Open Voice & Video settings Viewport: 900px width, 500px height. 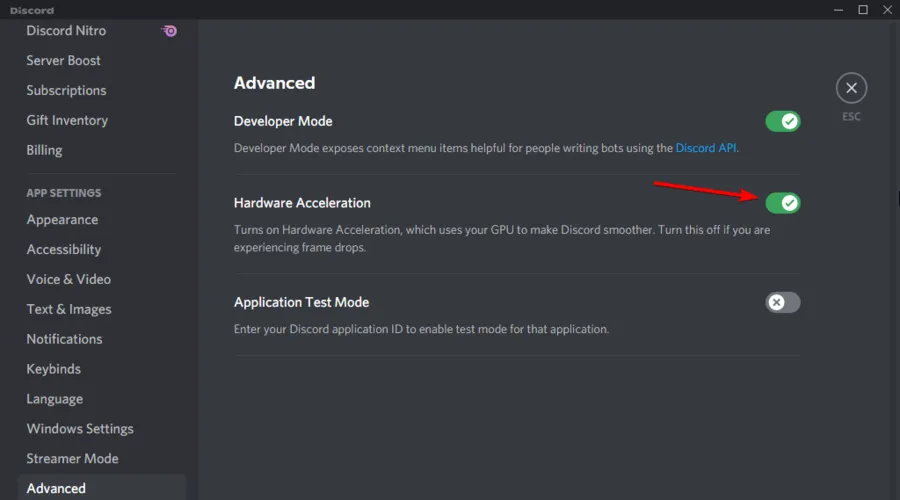[x=69, y=279]
